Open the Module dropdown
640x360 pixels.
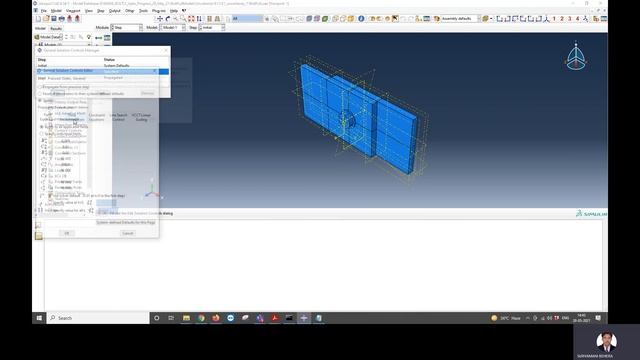pyautogui.click(x=127, y=28)
